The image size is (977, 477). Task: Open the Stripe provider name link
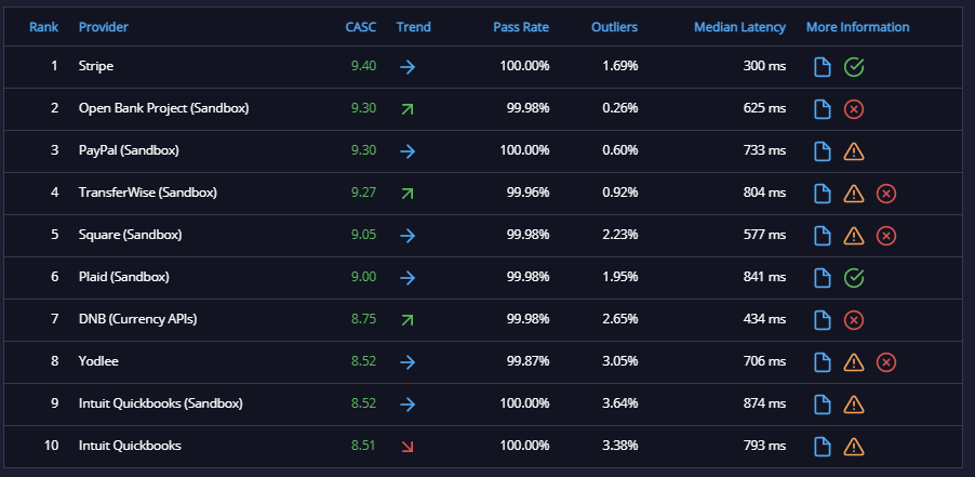(96, 66)
